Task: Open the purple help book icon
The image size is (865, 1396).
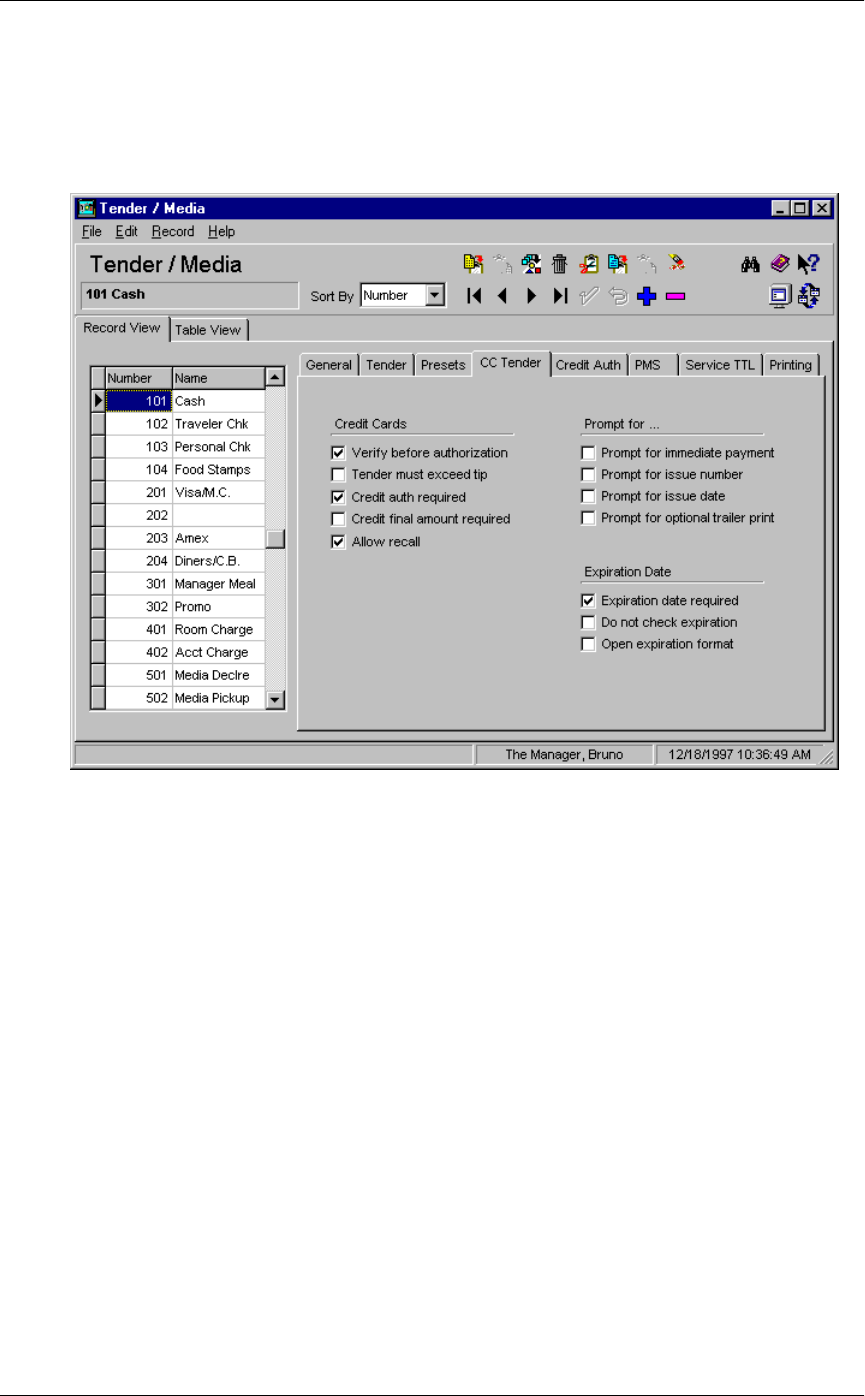Action: [781, 264]
